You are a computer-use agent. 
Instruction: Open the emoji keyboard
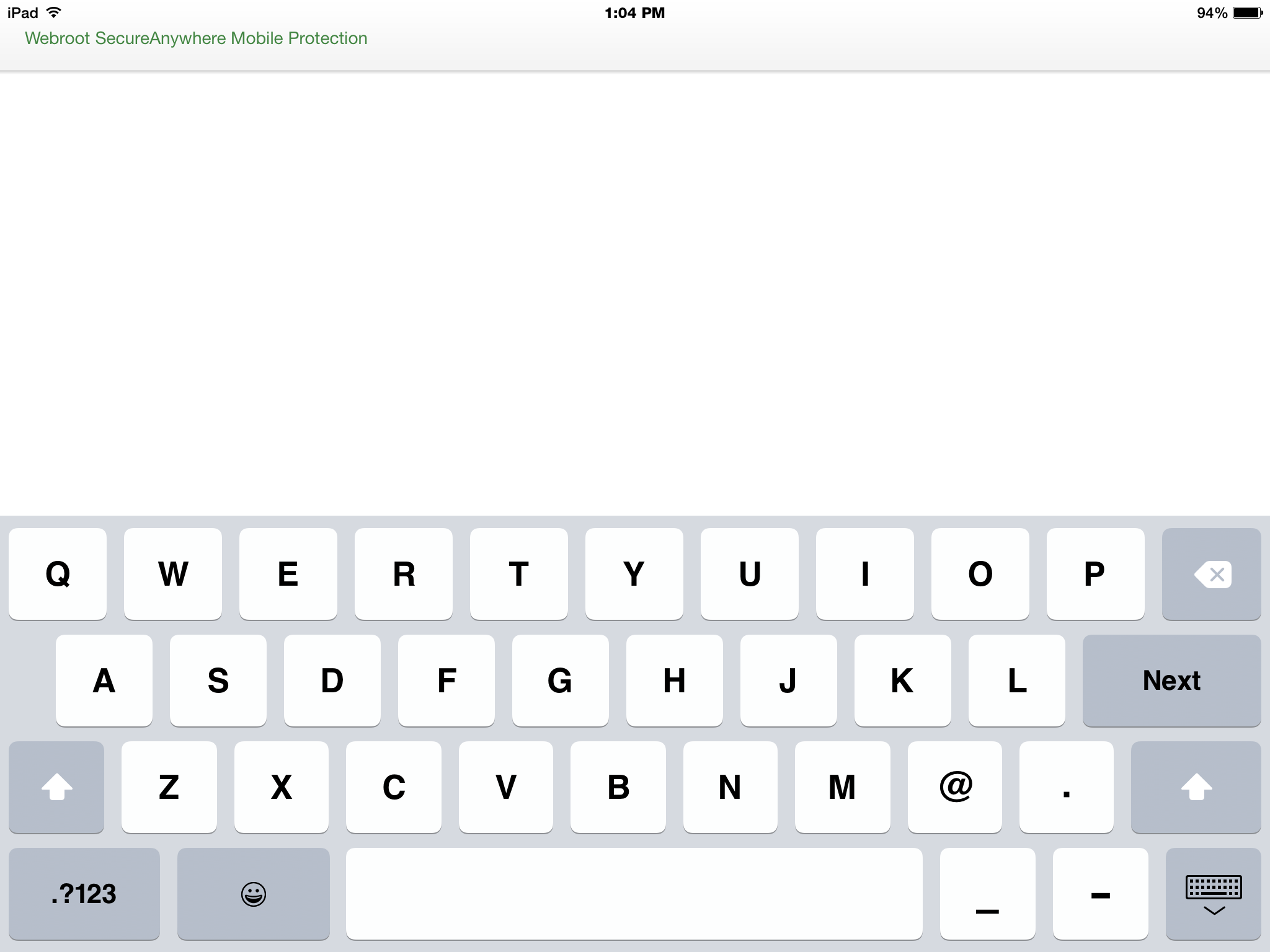pyautogui.click(x=253, y=894)
